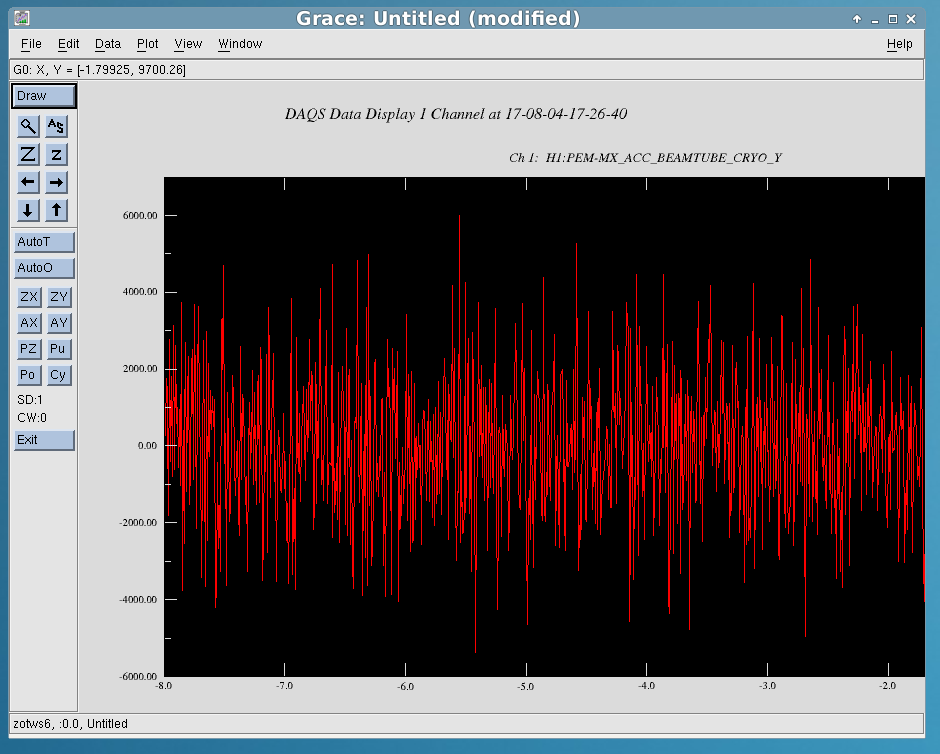The width and height of the screenshot is (940, 754).
Task: Click the X-axis label -8.0
Action: pos(164,686)
